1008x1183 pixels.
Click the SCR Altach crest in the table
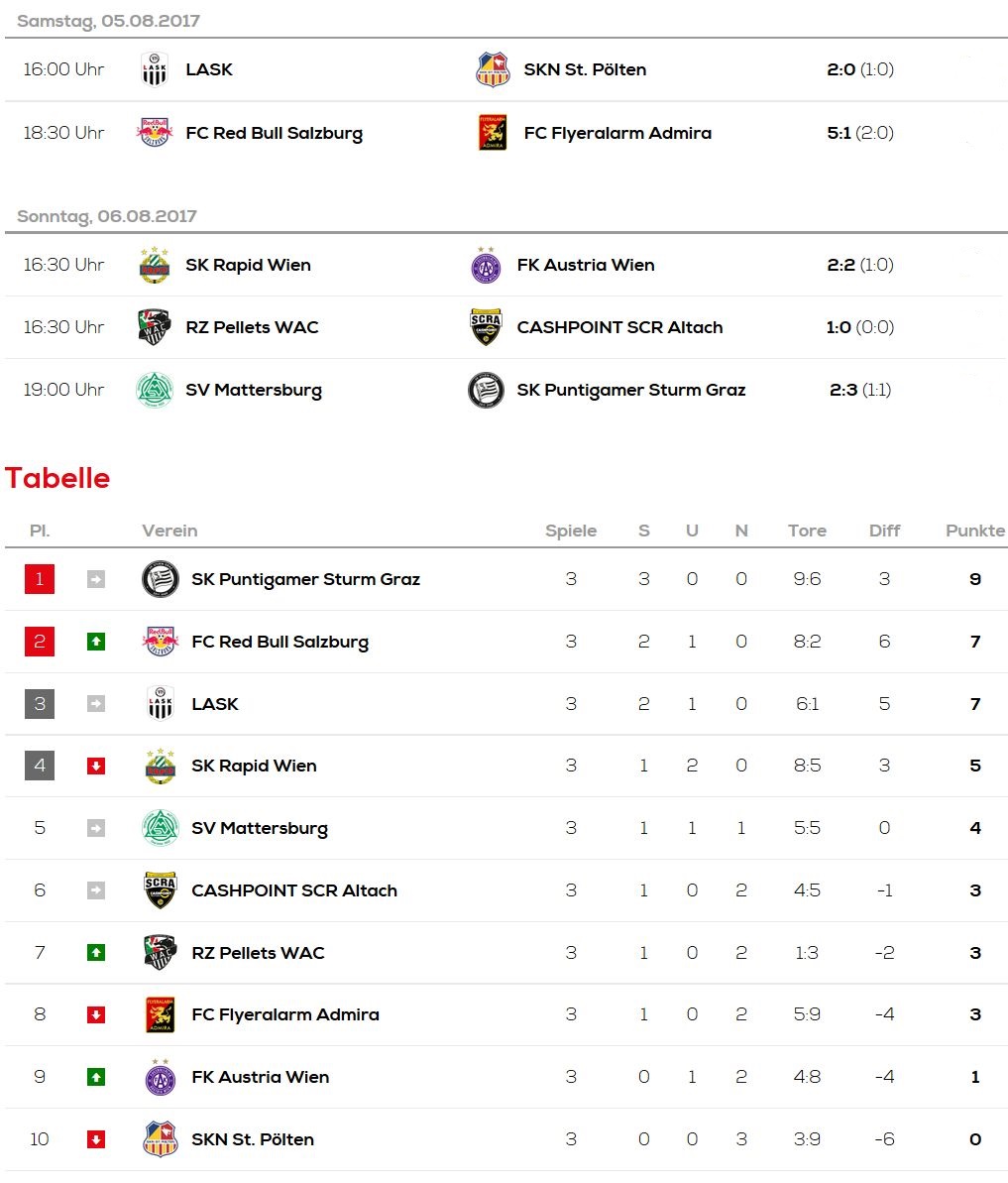(x=160, y=890)
